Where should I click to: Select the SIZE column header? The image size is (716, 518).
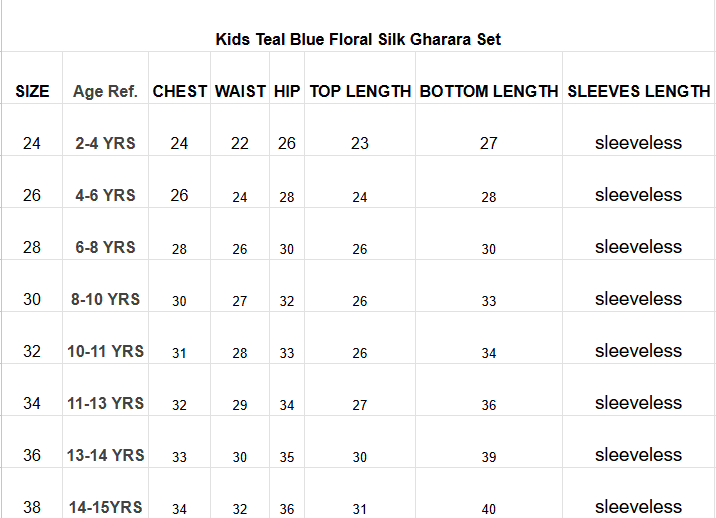pos(32,91)
